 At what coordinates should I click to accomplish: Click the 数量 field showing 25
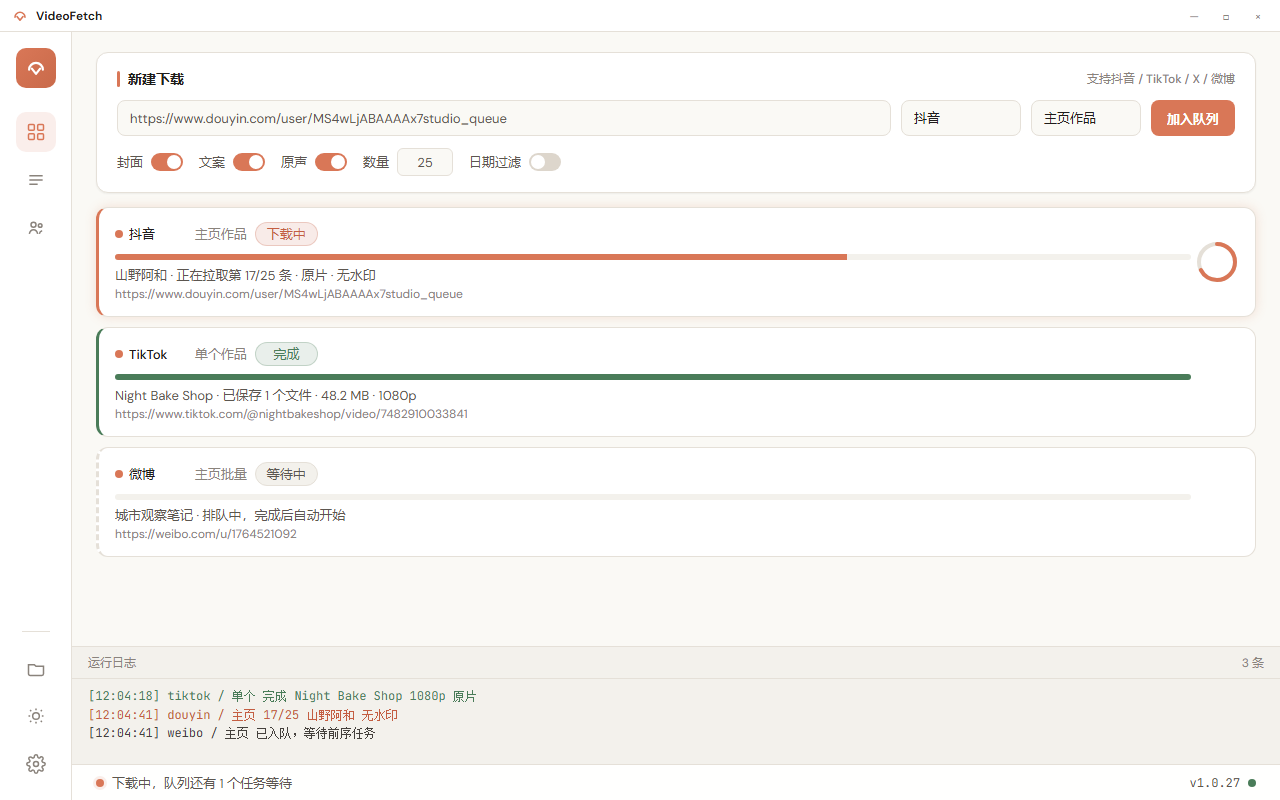click(x=425, y=162)
